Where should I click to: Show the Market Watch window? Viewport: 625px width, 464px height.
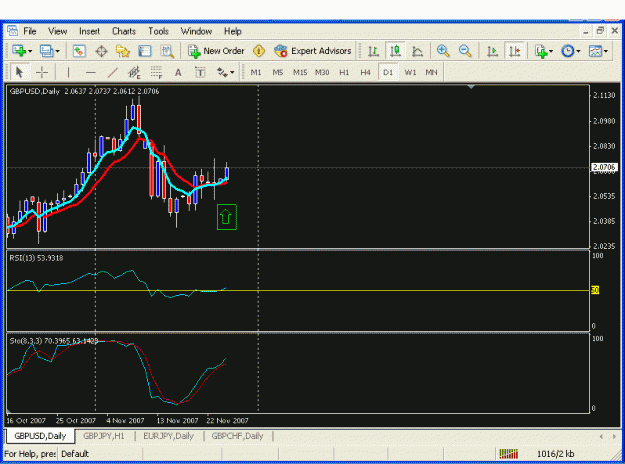79,51
